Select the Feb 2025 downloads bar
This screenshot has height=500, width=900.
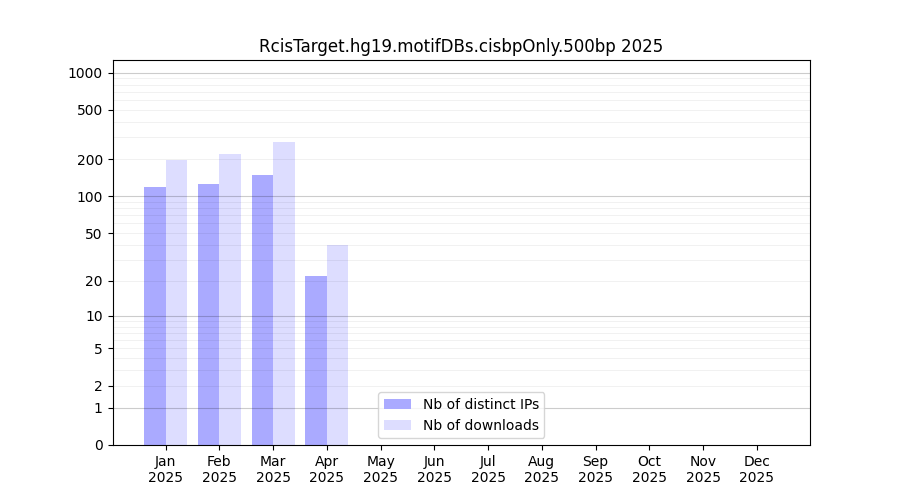(230, 299)
